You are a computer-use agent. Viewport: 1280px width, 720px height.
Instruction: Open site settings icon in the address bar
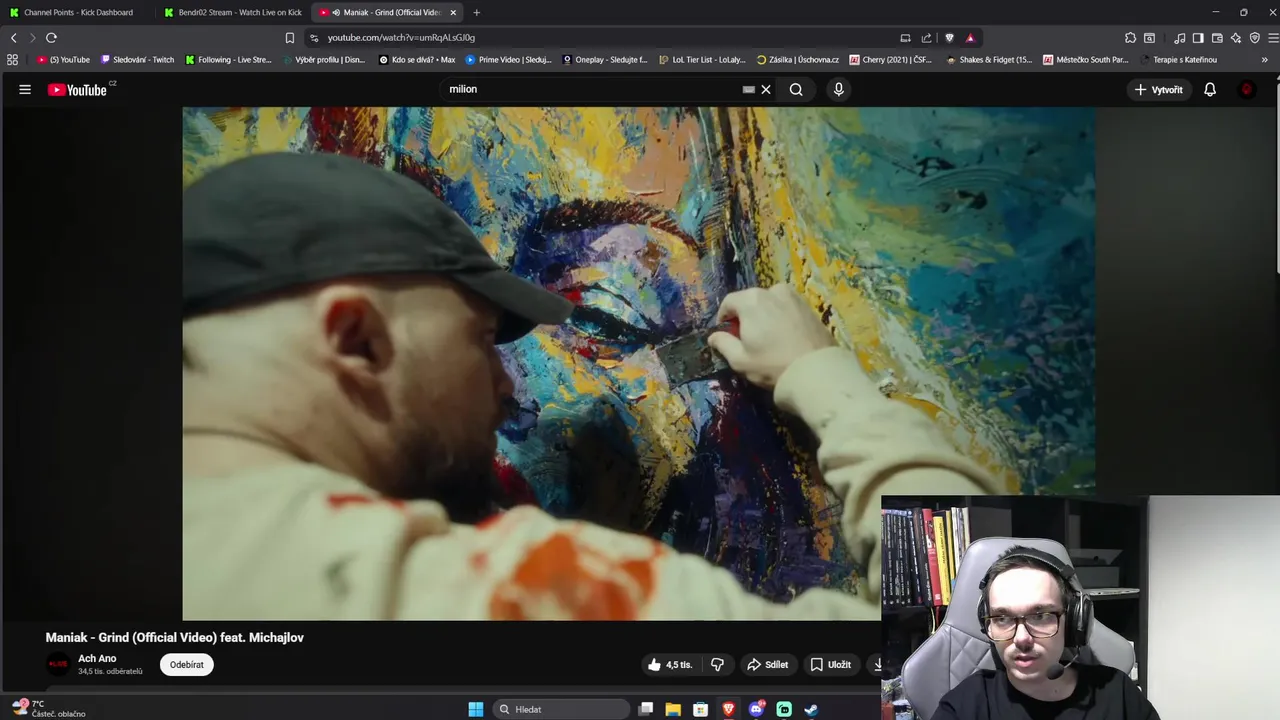pyautogui.click(x=314, y=38)
